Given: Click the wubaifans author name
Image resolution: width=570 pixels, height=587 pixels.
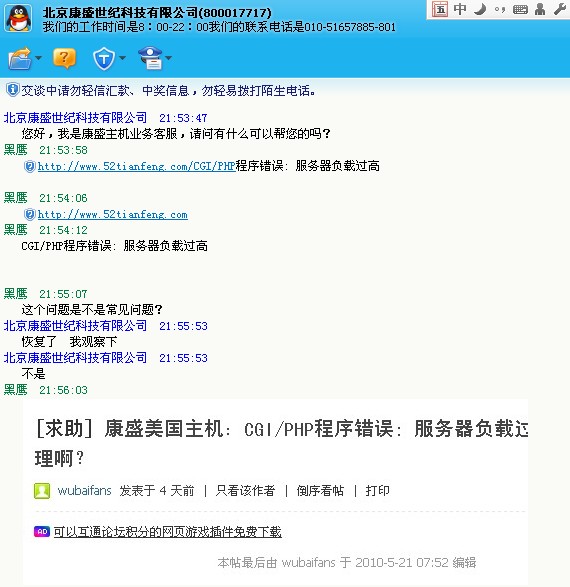Looking at the screenshot, I should [x=84, y=490].
